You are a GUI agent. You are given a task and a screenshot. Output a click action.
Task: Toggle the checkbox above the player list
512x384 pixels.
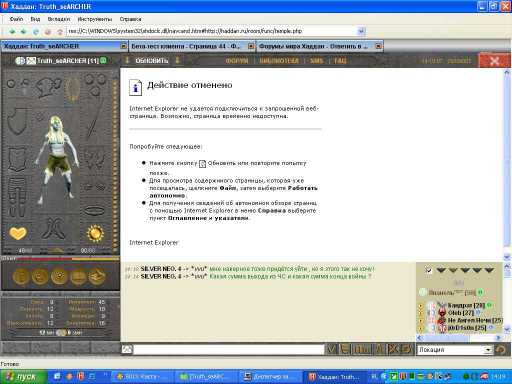429,270
